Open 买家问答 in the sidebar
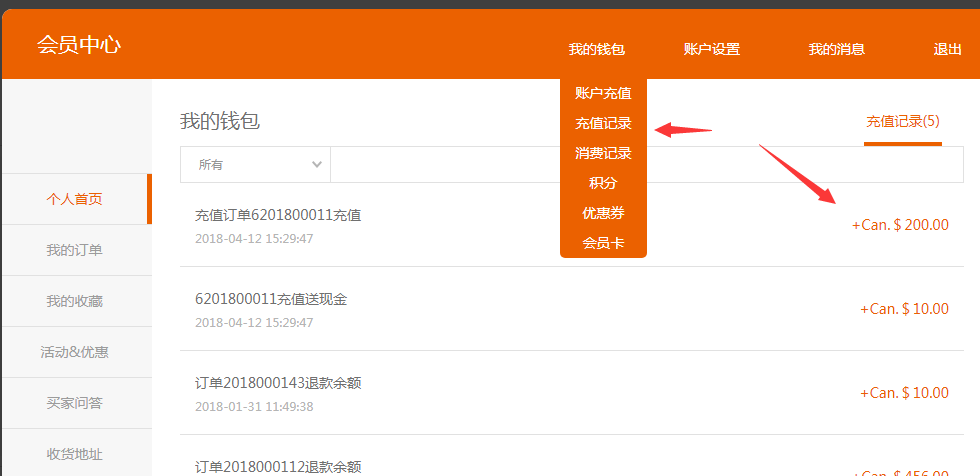Screen dimensions: 980x476 point(75,403)
